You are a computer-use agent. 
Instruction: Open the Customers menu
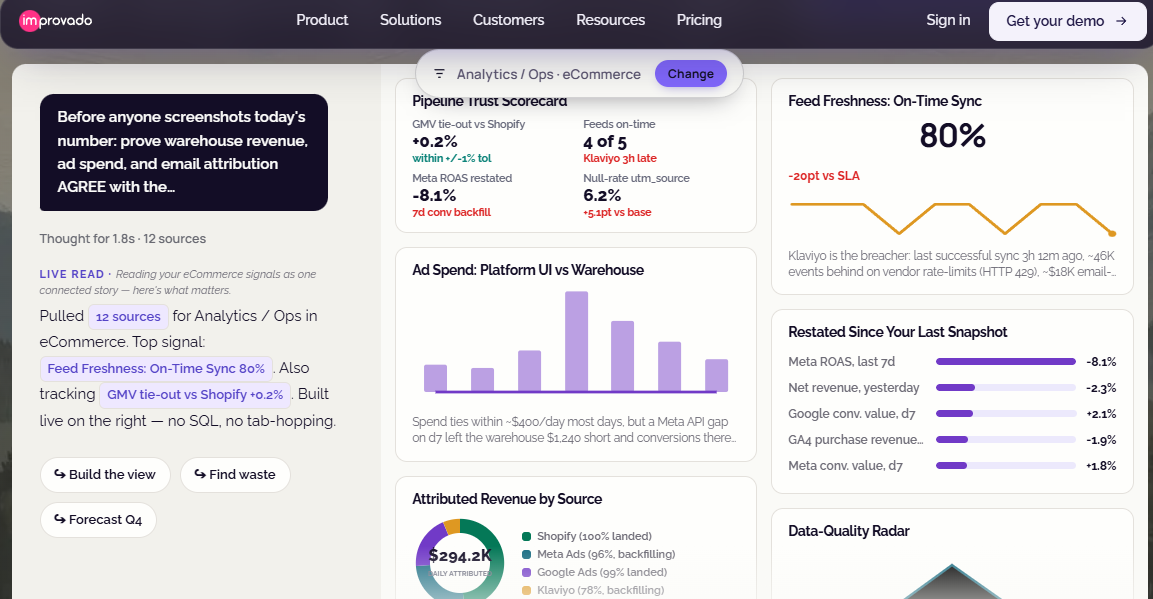(508, 21)
